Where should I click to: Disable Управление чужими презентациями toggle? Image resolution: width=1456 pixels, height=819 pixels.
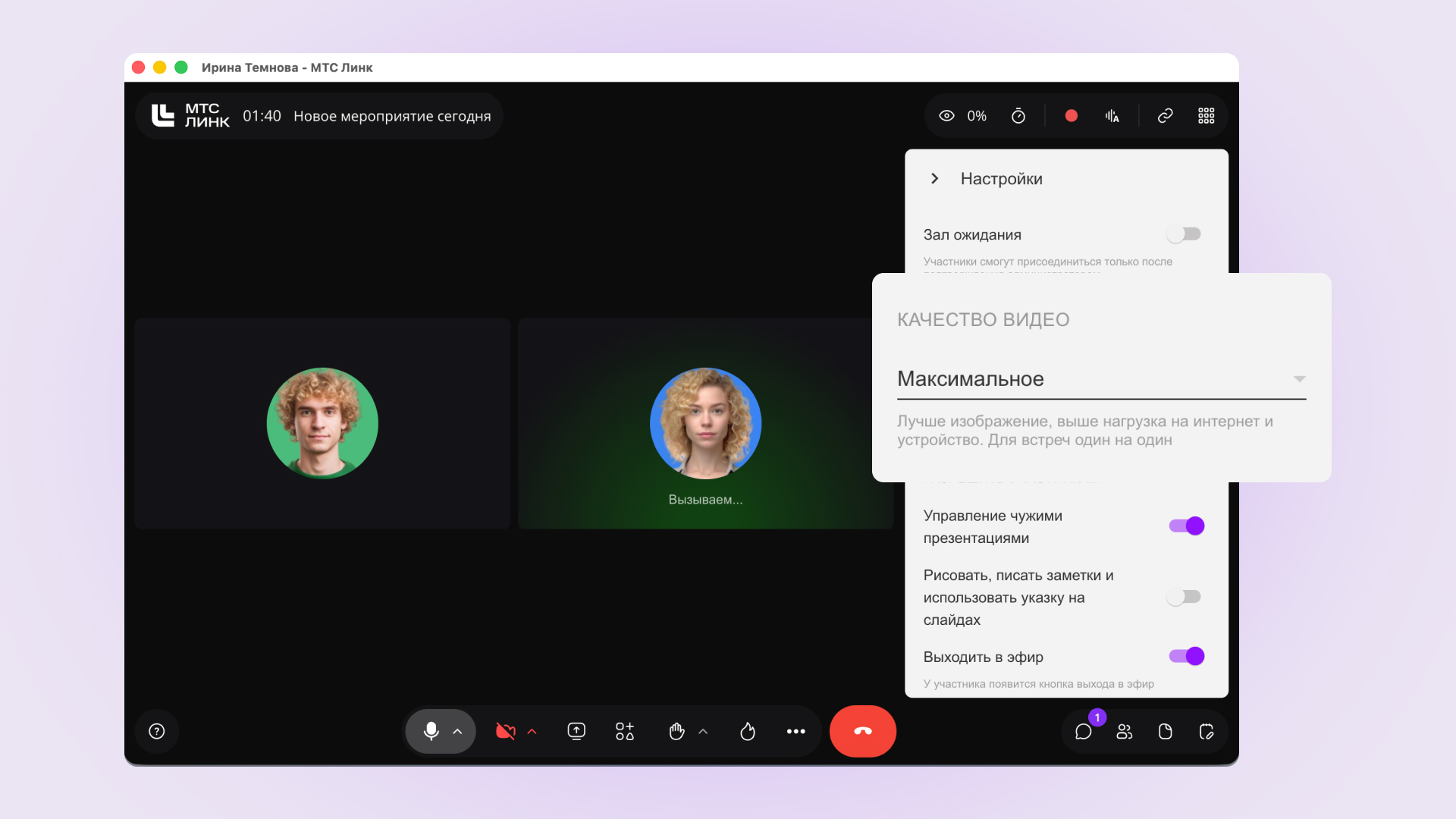pos(1187,526)
